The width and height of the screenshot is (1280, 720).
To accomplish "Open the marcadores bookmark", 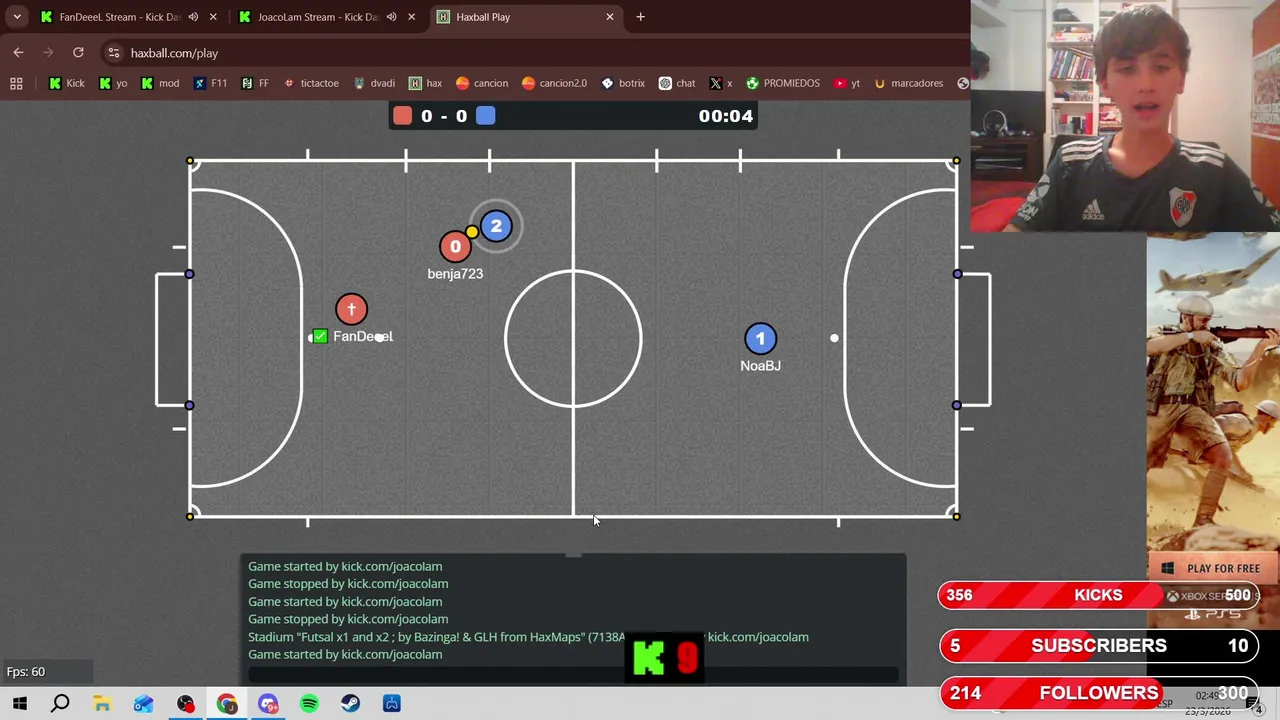I will pyautogui.click(x=908, y=83).
